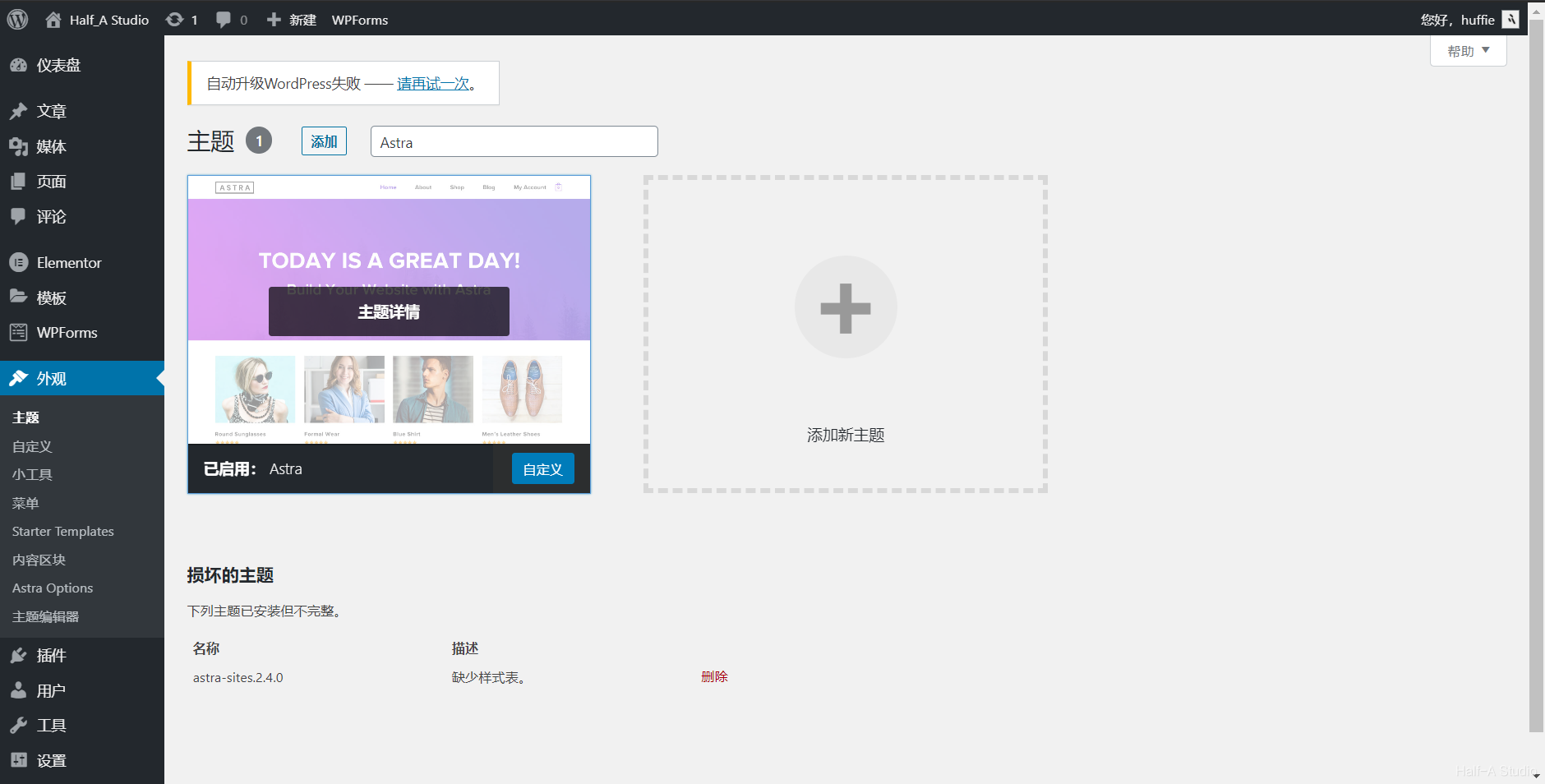This screenshot has width=1545, height=784.
Task: Click the Astra theme screenshot thumbnail
Action: pyautogui.click(x=389, y=310)
